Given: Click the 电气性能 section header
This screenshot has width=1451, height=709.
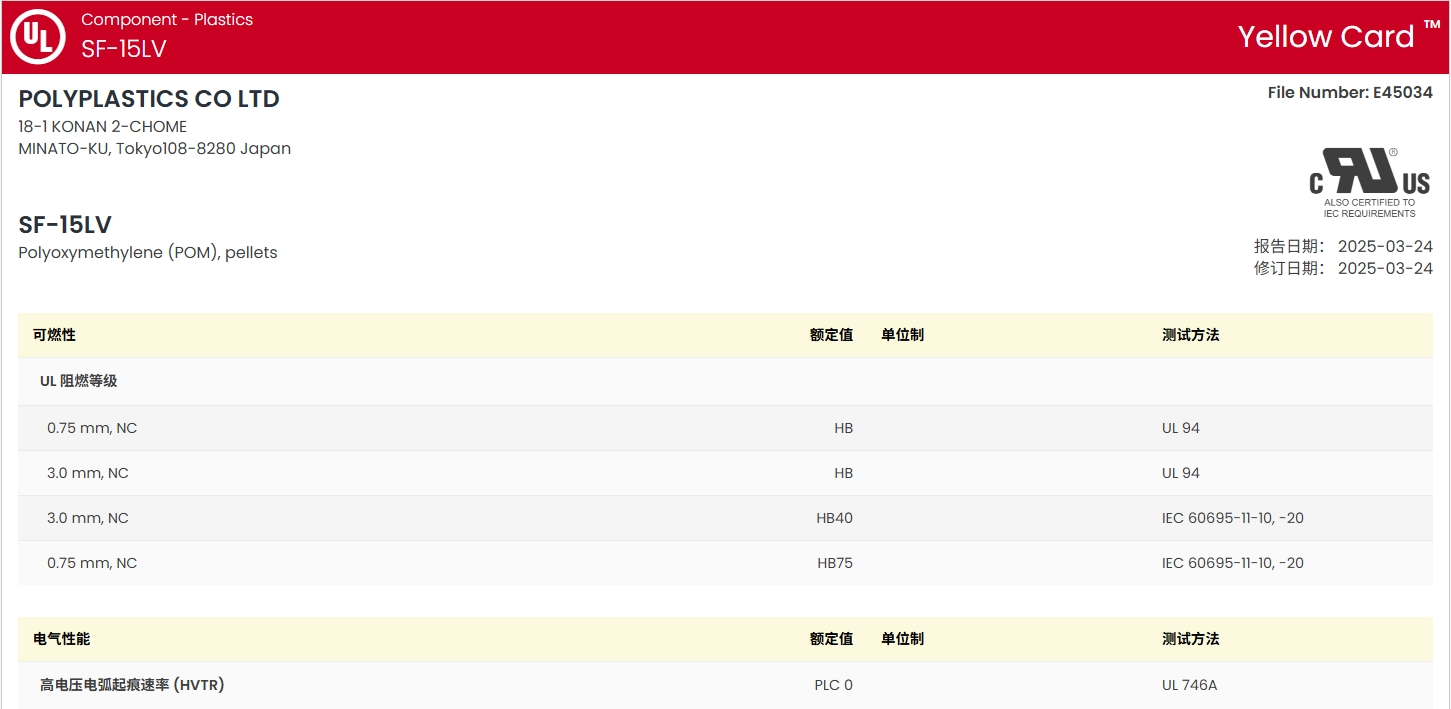Looking at the screenshot, I should pyautogui.click(x=61, y=639).
